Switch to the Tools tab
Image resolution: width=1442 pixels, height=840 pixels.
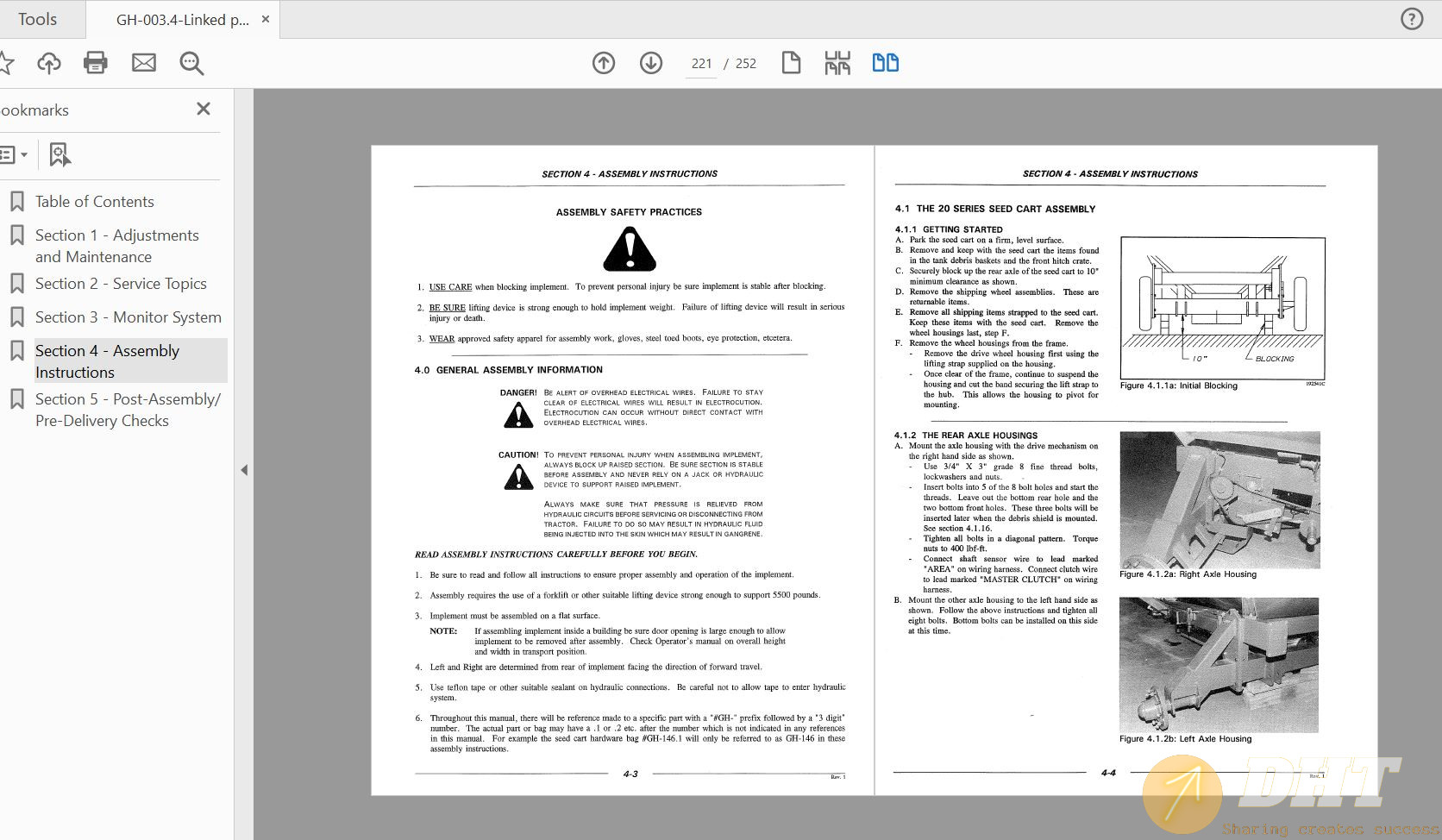[x=38, y=19]
